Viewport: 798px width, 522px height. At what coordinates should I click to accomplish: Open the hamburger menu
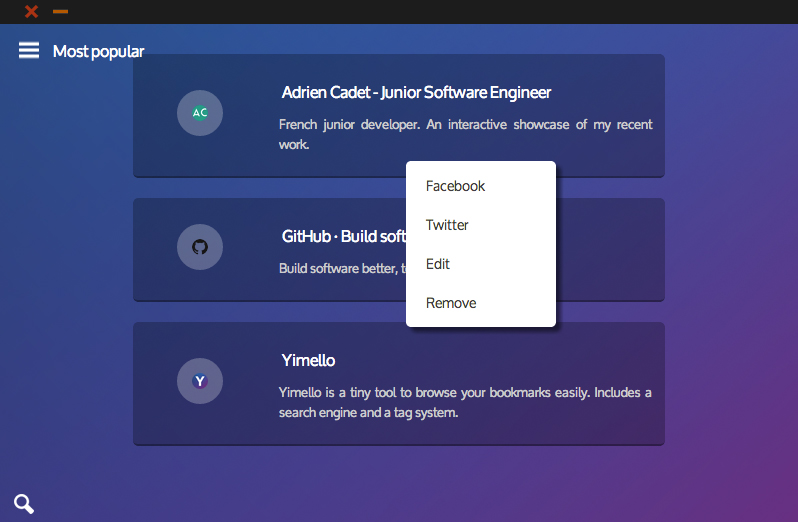[x=29, y=50]
